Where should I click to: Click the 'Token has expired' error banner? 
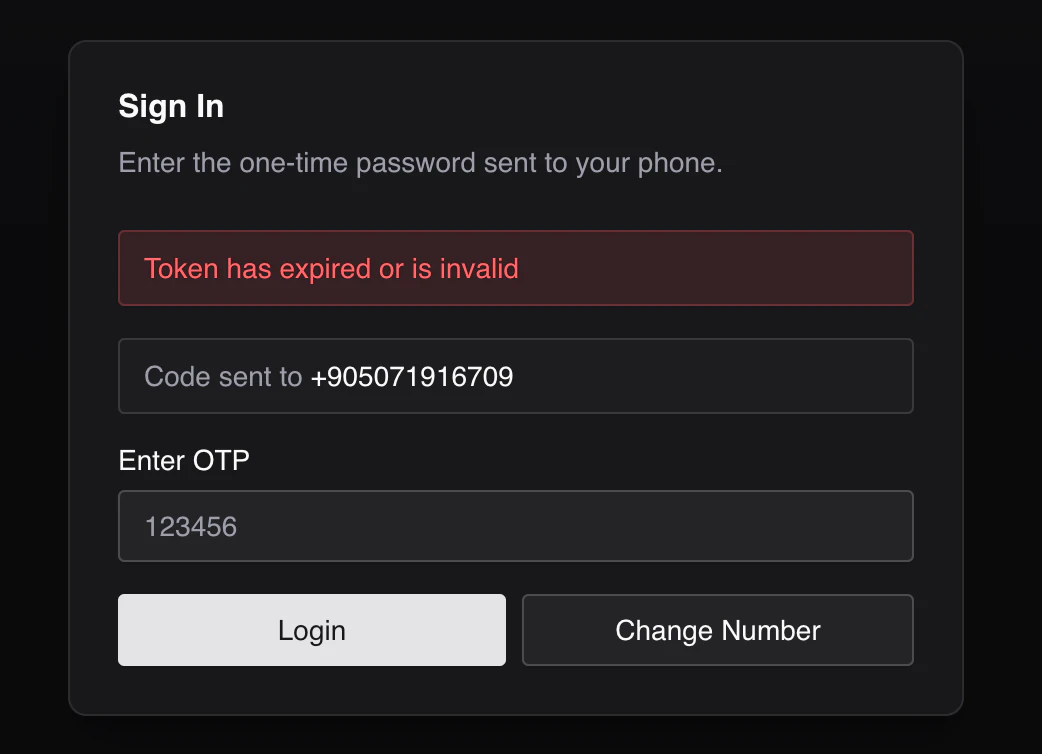(515, 268)
